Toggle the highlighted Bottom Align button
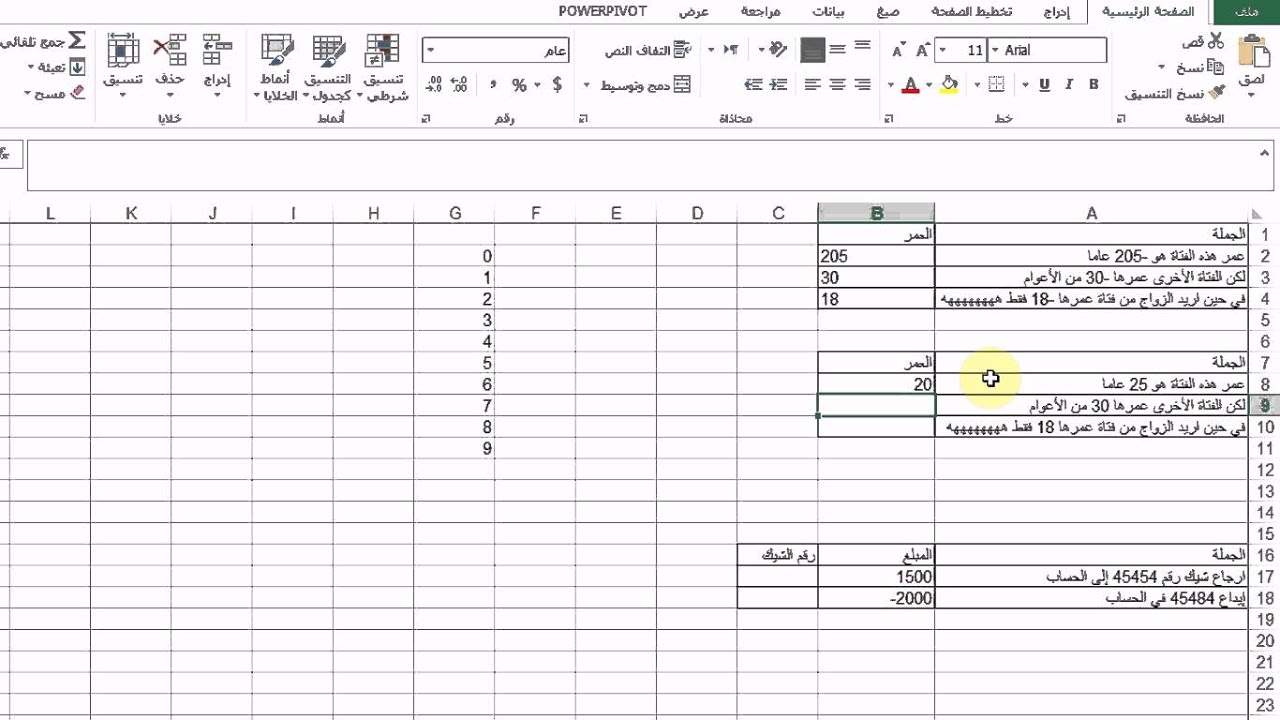This screenshot has width=1280, height=720. point(813,49)
